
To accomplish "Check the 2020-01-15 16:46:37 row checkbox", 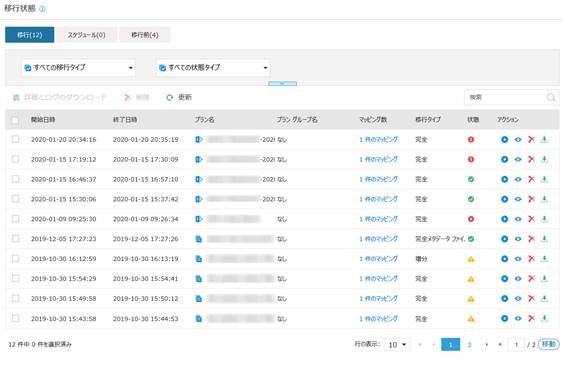I will point(15,179).
